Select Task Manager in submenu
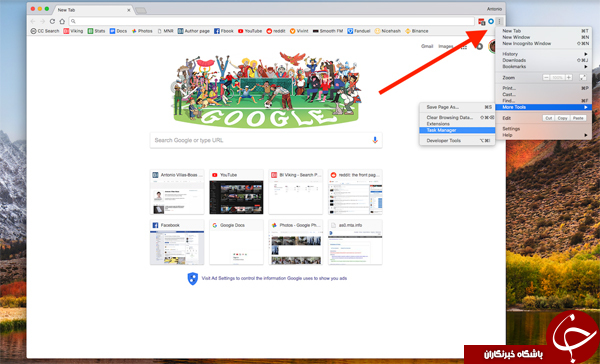 click(457, 130)
